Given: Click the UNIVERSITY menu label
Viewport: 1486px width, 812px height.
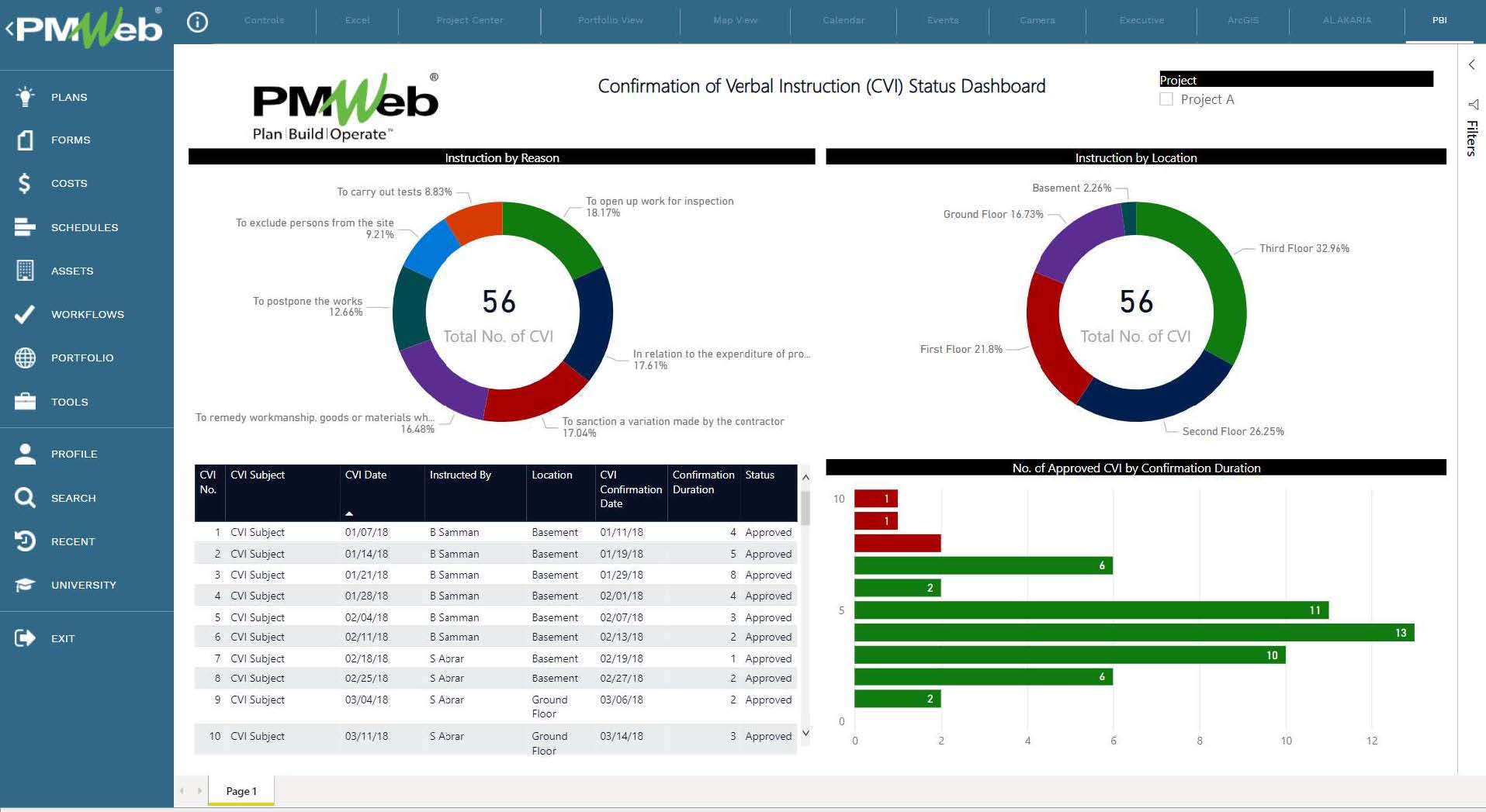Looking at the screenshot, I should [84, 585].
